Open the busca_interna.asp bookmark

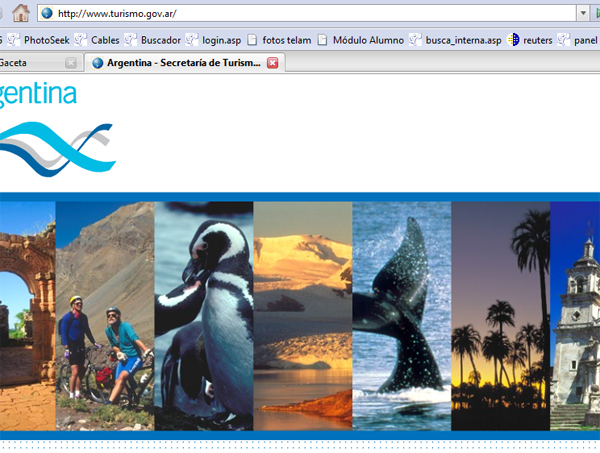(455, 40)
